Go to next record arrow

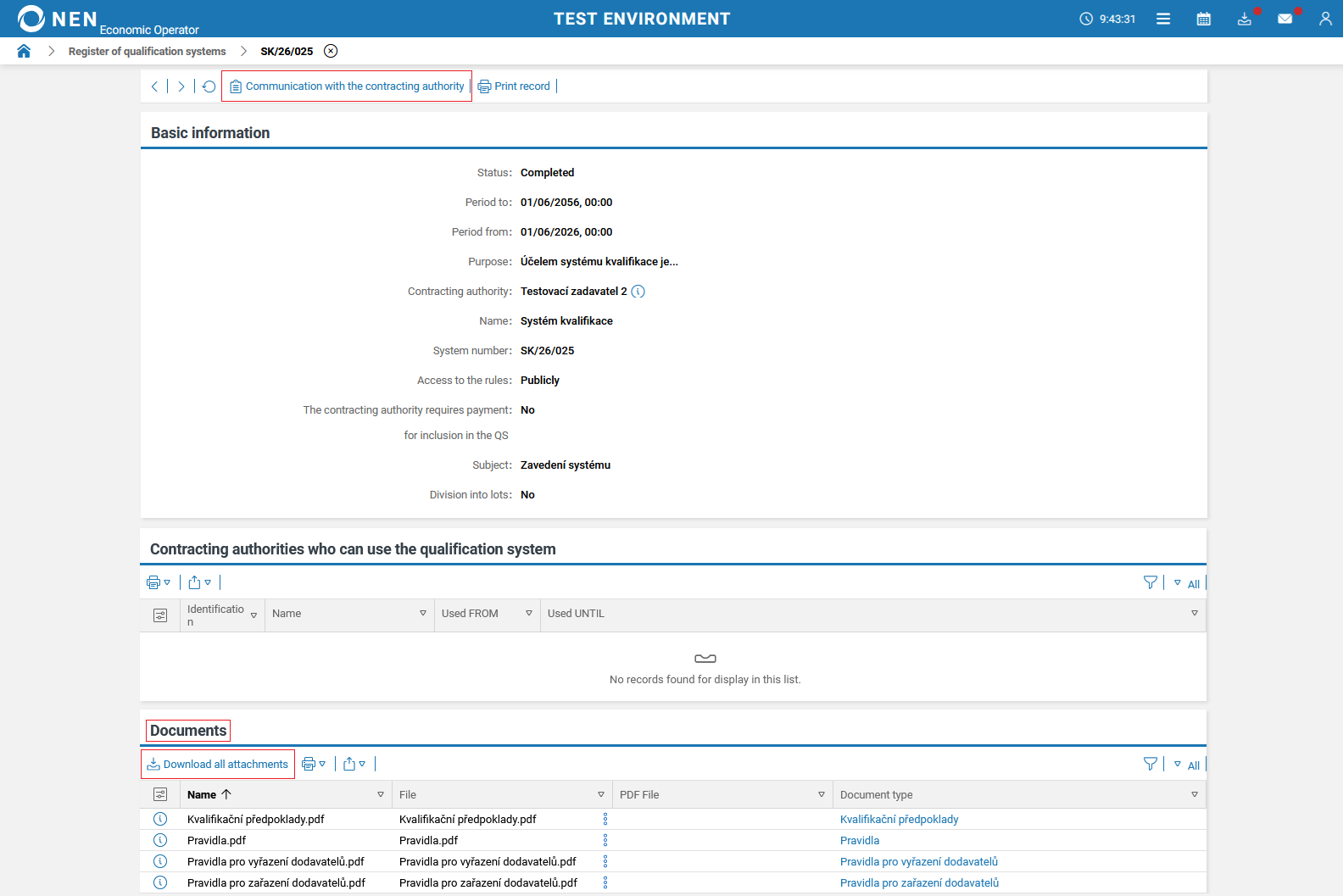pos(181,86)
